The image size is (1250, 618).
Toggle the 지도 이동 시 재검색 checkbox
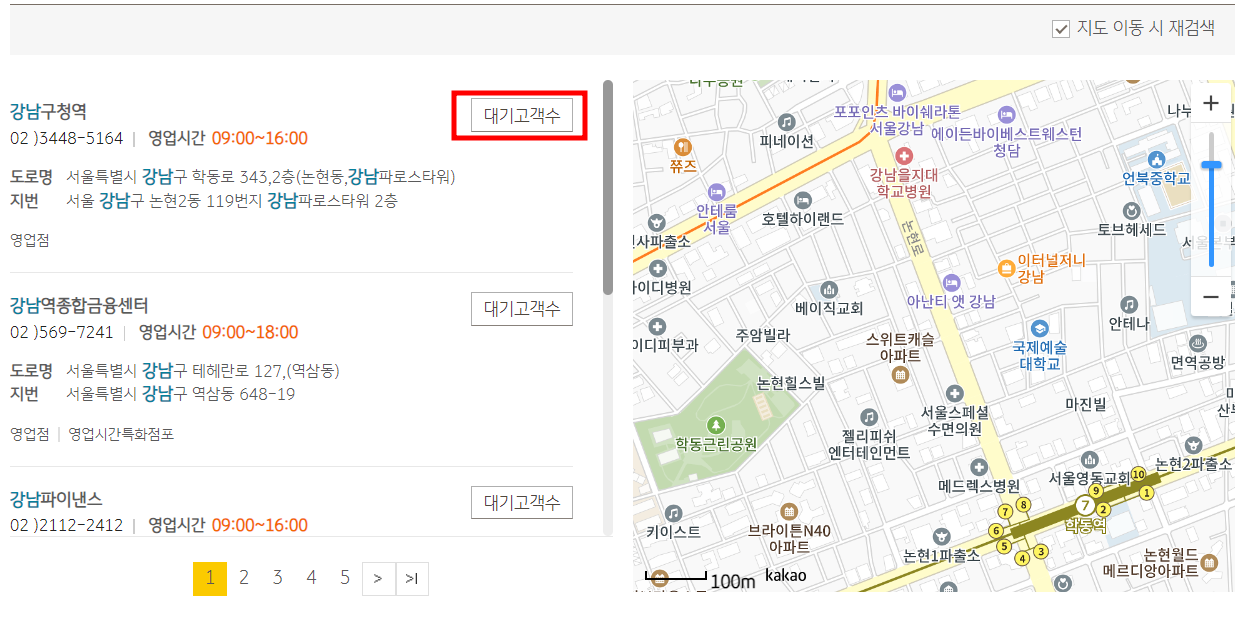click(1061, 29)
